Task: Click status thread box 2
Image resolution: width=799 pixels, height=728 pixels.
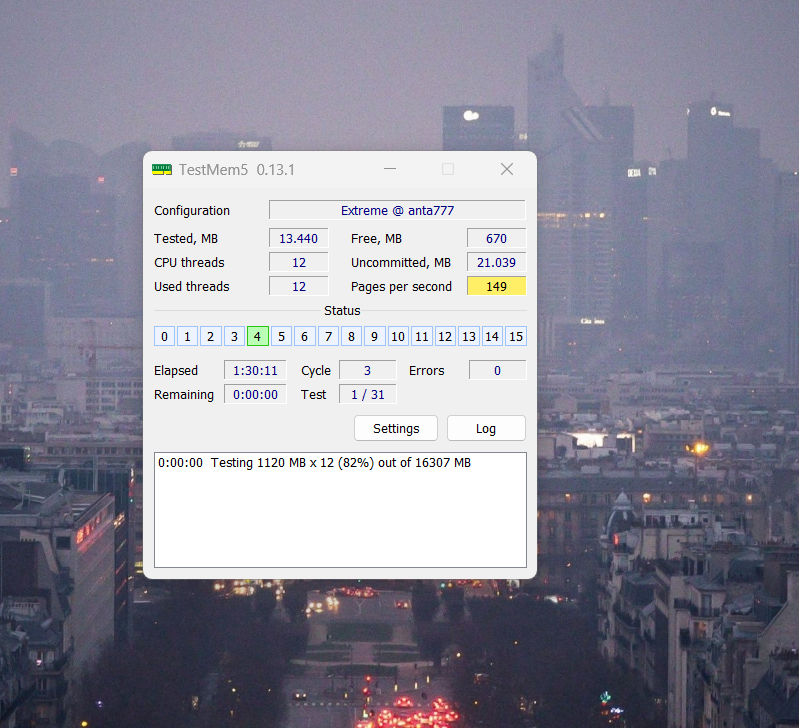Action: pyautogui.click(x=210, y=336)
